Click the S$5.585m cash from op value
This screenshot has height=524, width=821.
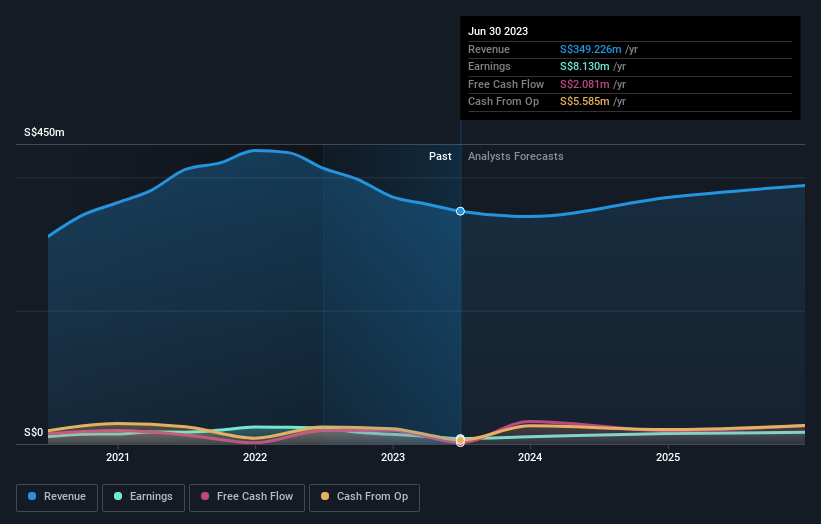(x=585, y=102)
